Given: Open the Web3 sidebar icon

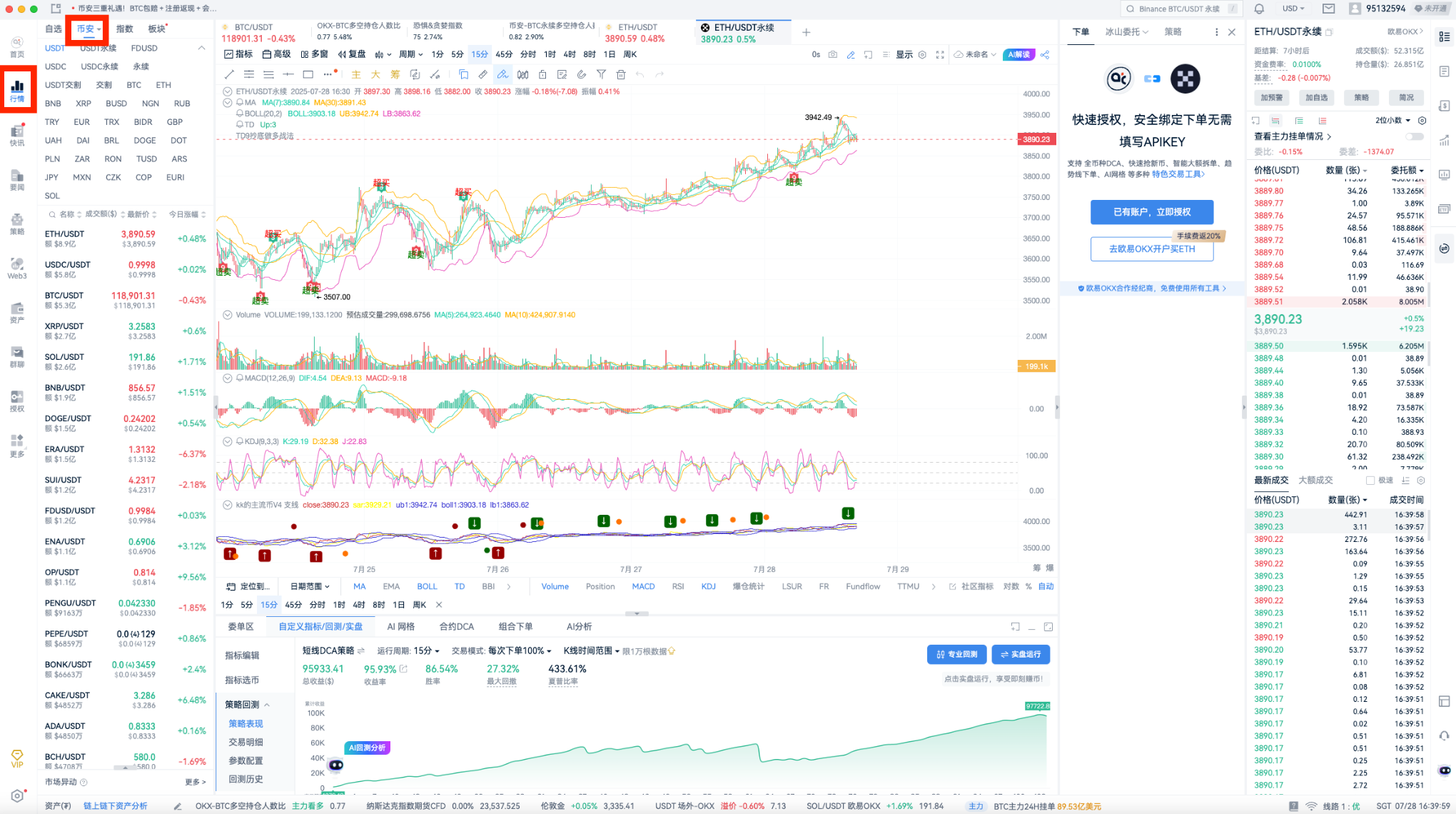Looking at the screenshot, I should pos(17,268).
